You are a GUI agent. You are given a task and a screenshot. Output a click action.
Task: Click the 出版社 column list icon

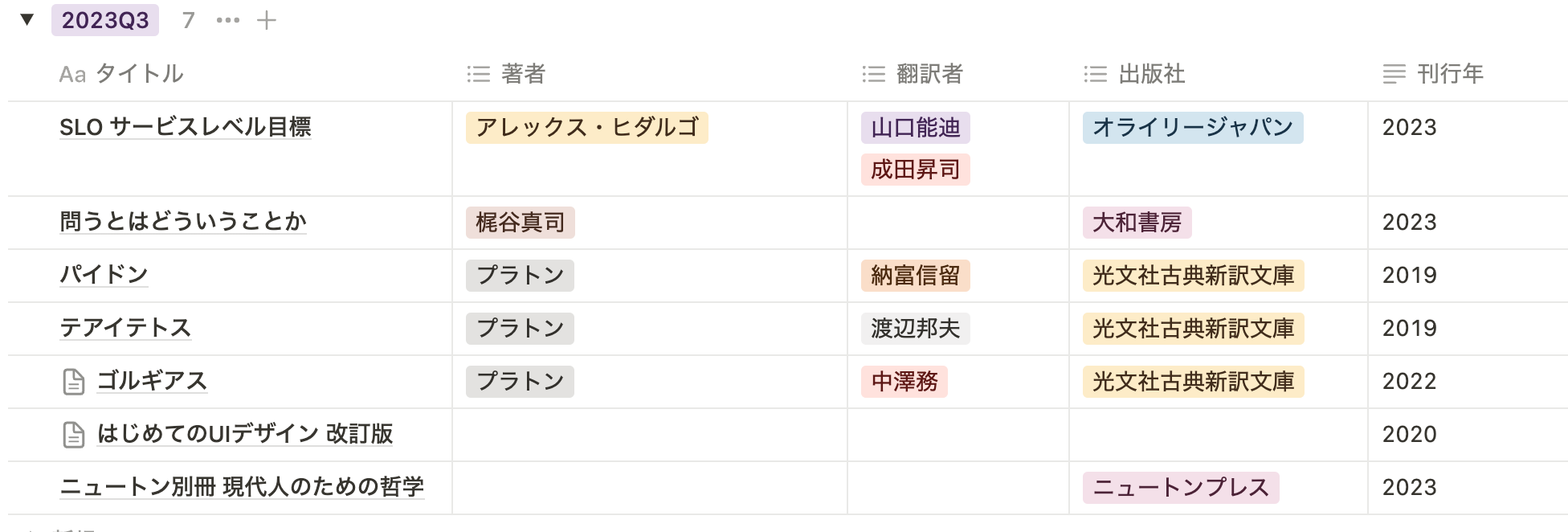[1095, 75]
